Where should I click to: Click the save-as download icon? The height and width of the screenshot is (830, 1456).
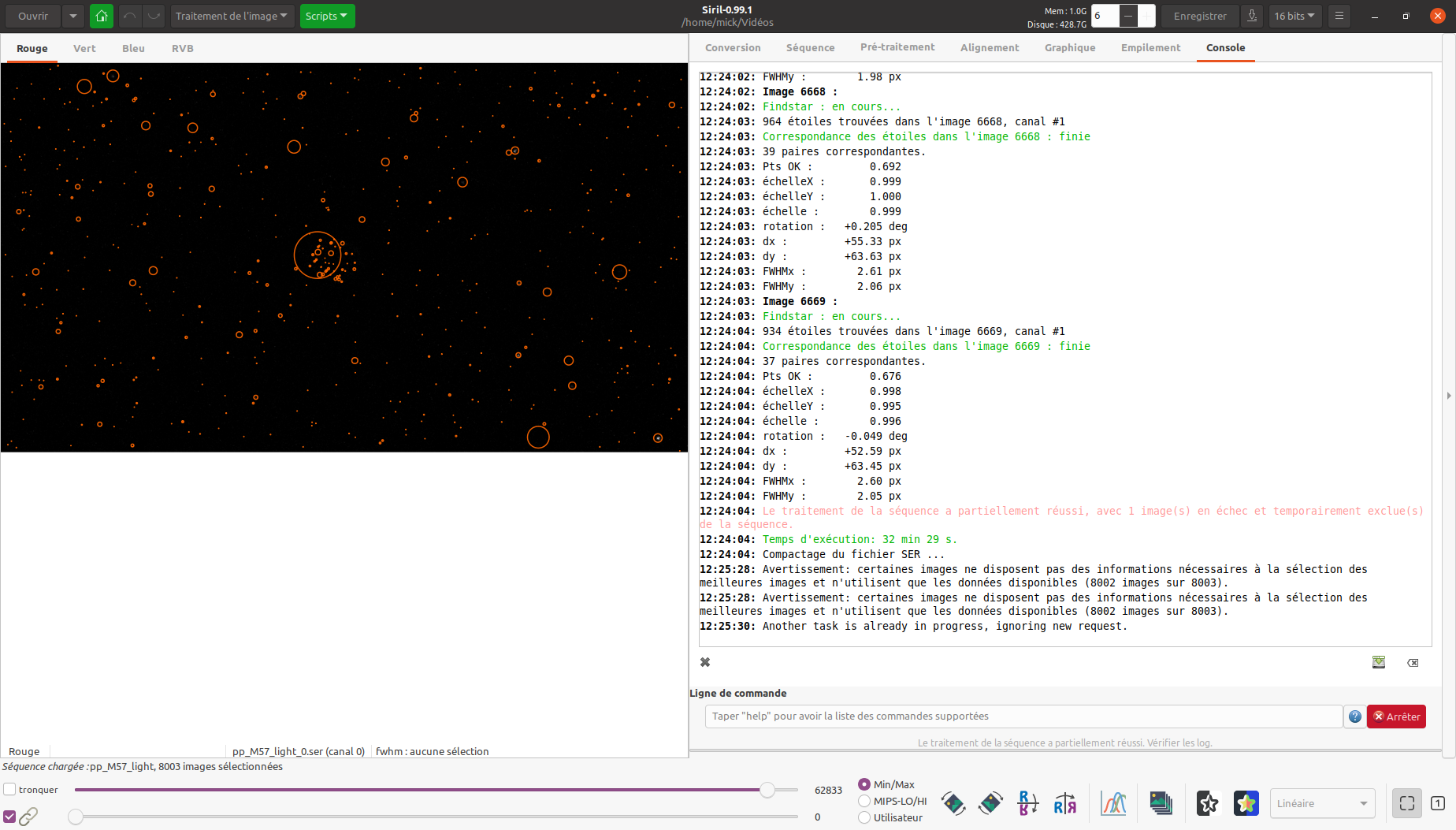pos(1252,16)
